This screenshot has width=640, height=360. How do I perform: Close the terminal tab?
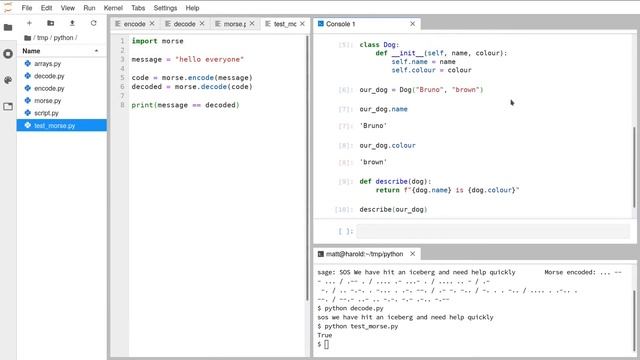coord(413,253)
